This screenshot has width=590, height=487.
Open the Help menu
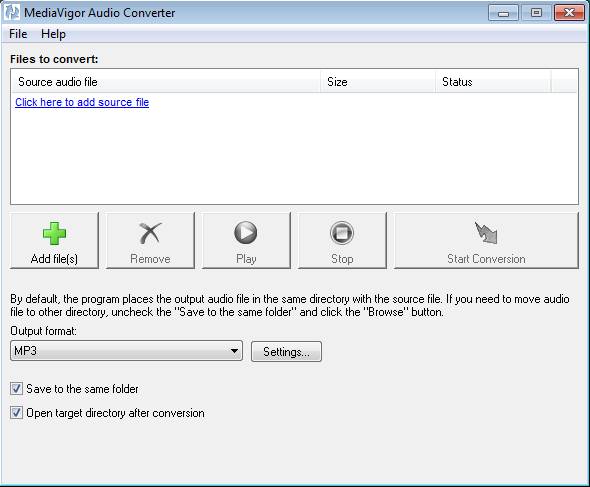(x=53, y=34)
